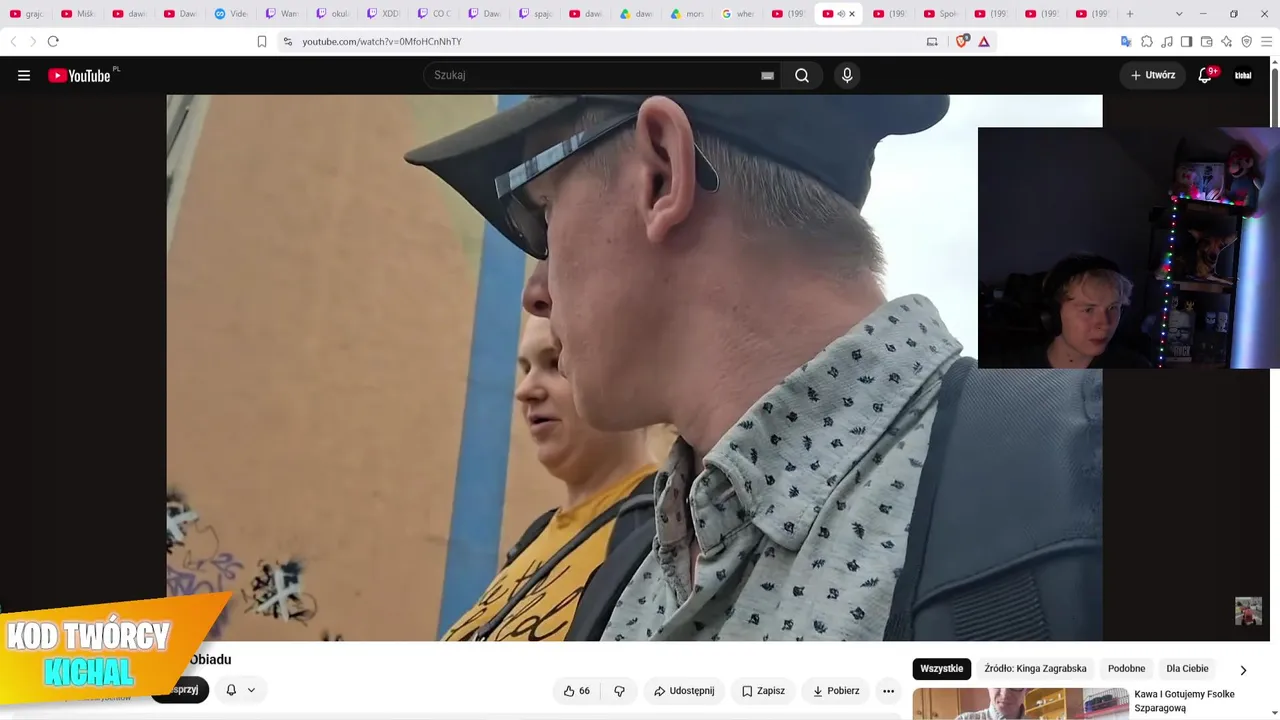
Task: Click the address bar URL
Action: coord(382,41)
